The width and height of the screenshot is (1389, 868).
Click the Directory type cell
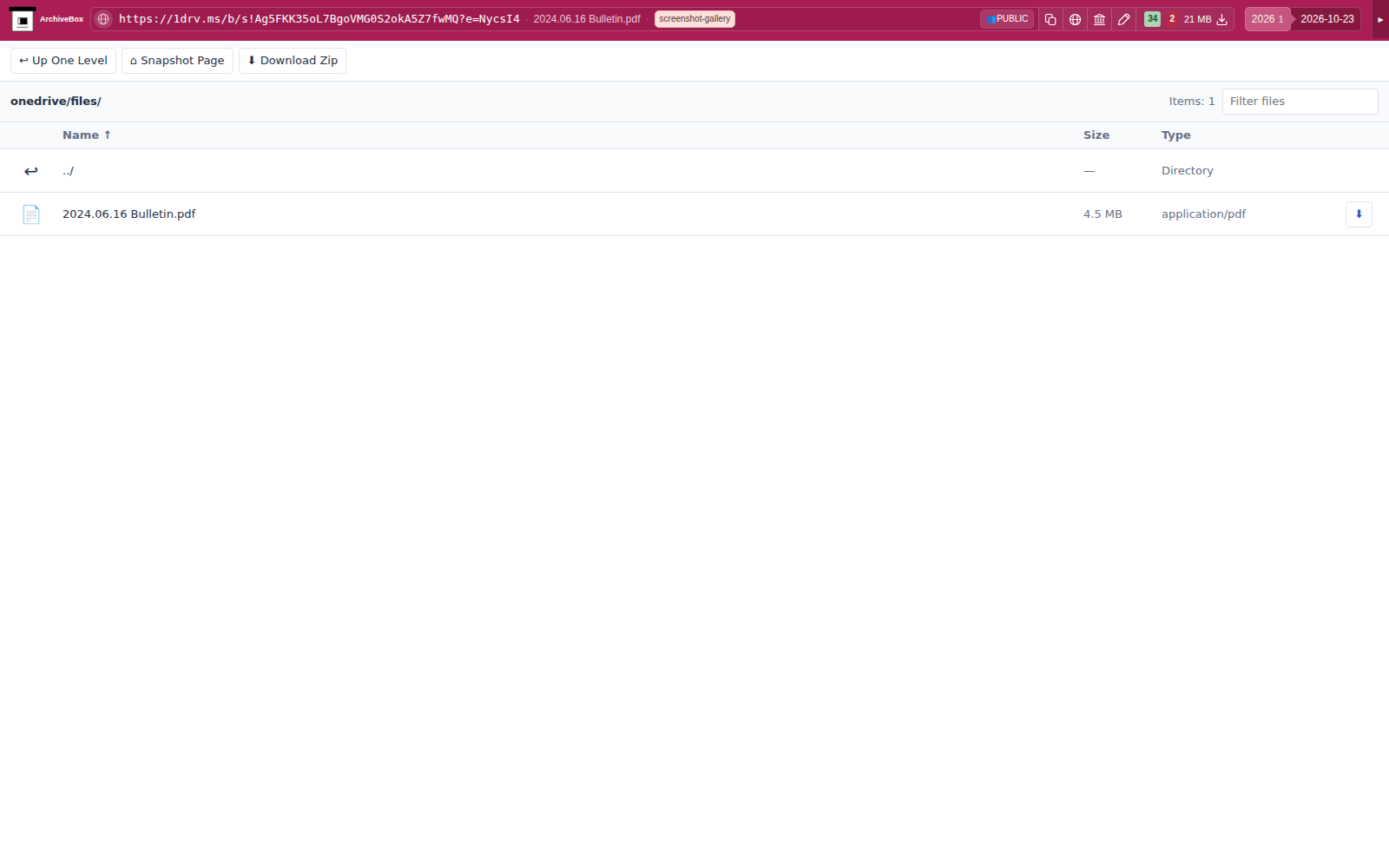(x=1188, y=171)
